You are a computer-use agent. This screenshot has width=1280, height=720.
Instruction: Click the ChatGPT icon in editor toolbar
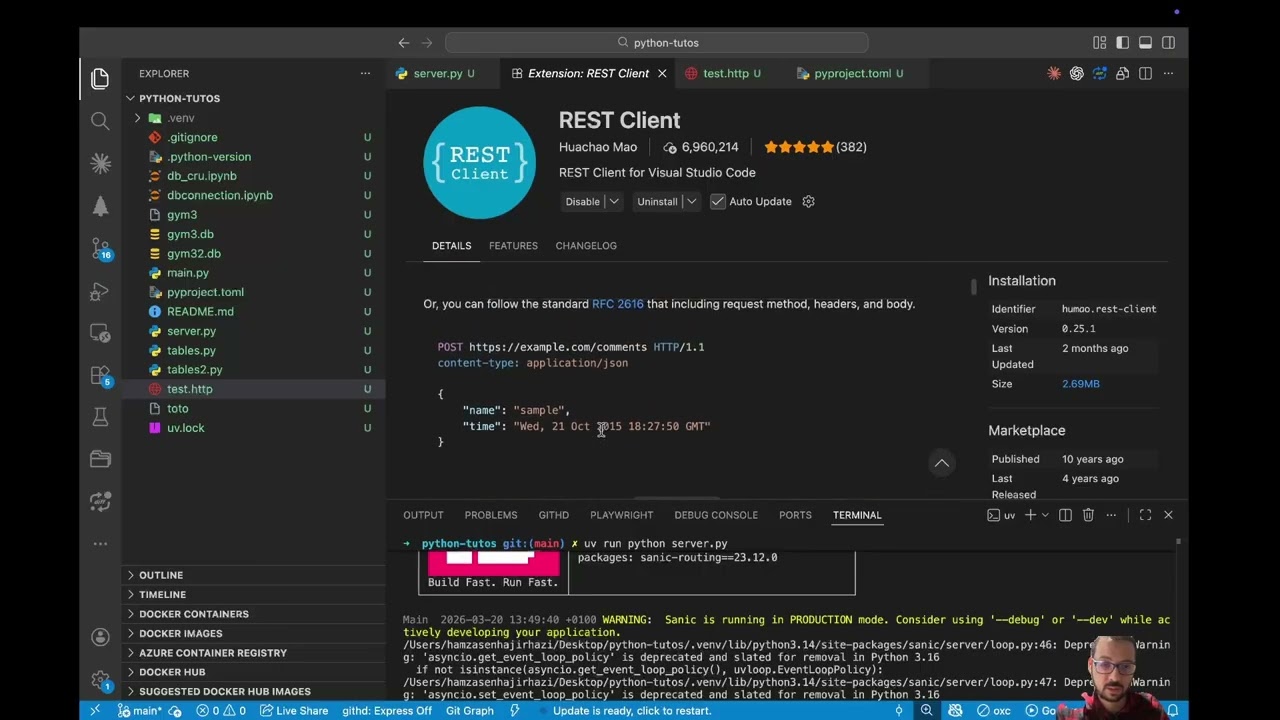[x=1076, y=73]
